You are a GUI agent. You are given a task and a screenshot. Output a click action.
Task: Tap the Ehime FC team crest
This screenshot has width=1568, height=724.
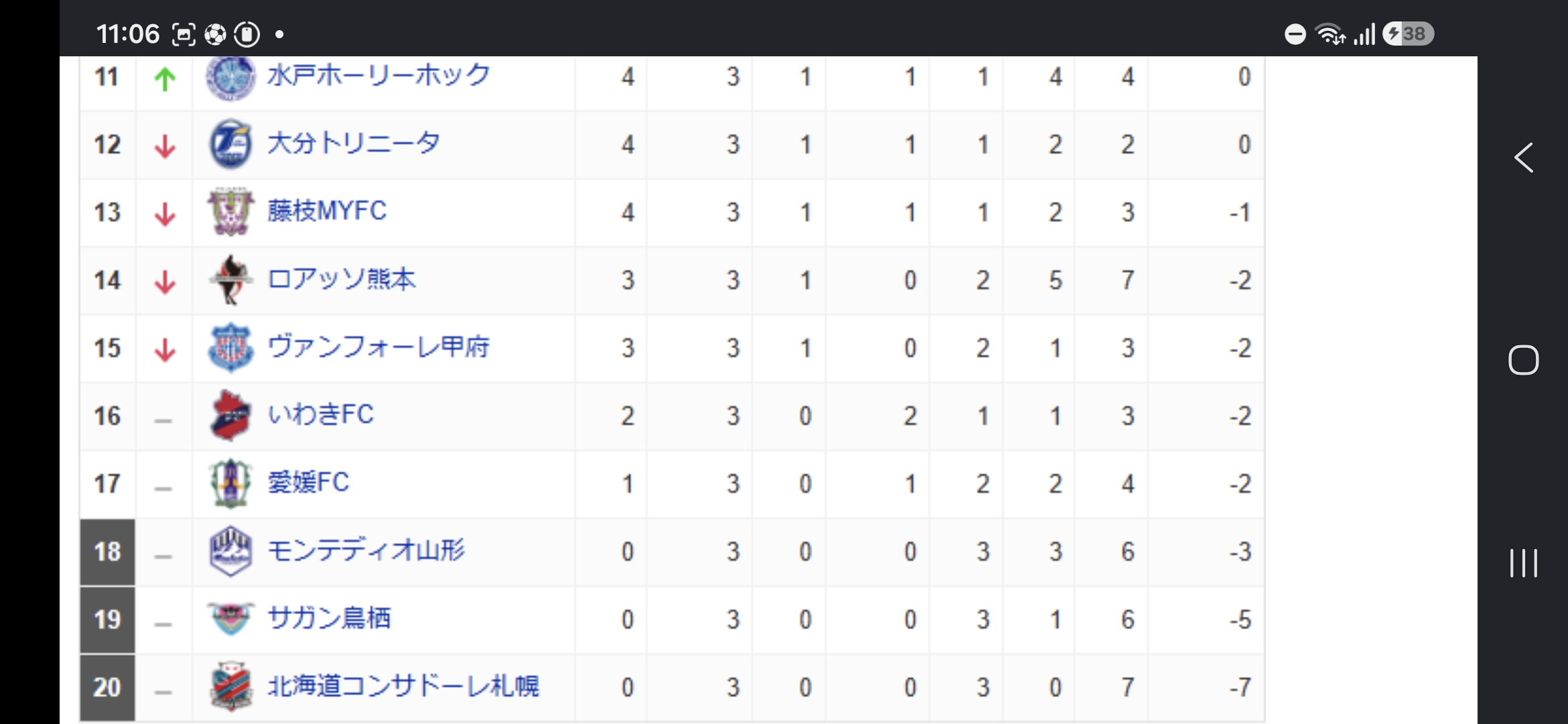231,483
